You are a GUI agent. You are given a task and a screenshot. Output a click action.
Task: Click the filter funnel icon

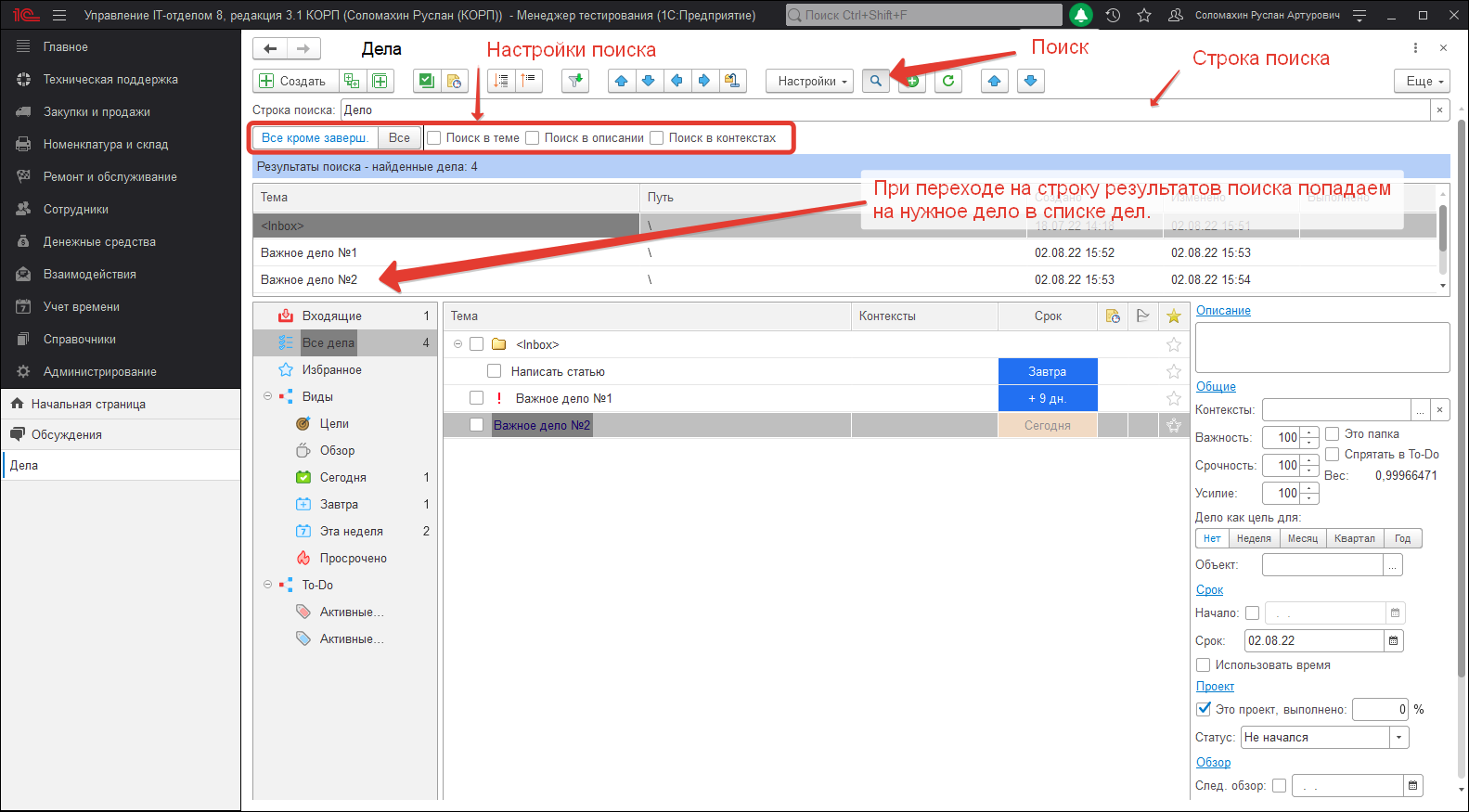pyautogui.click(x=575, y=81)
